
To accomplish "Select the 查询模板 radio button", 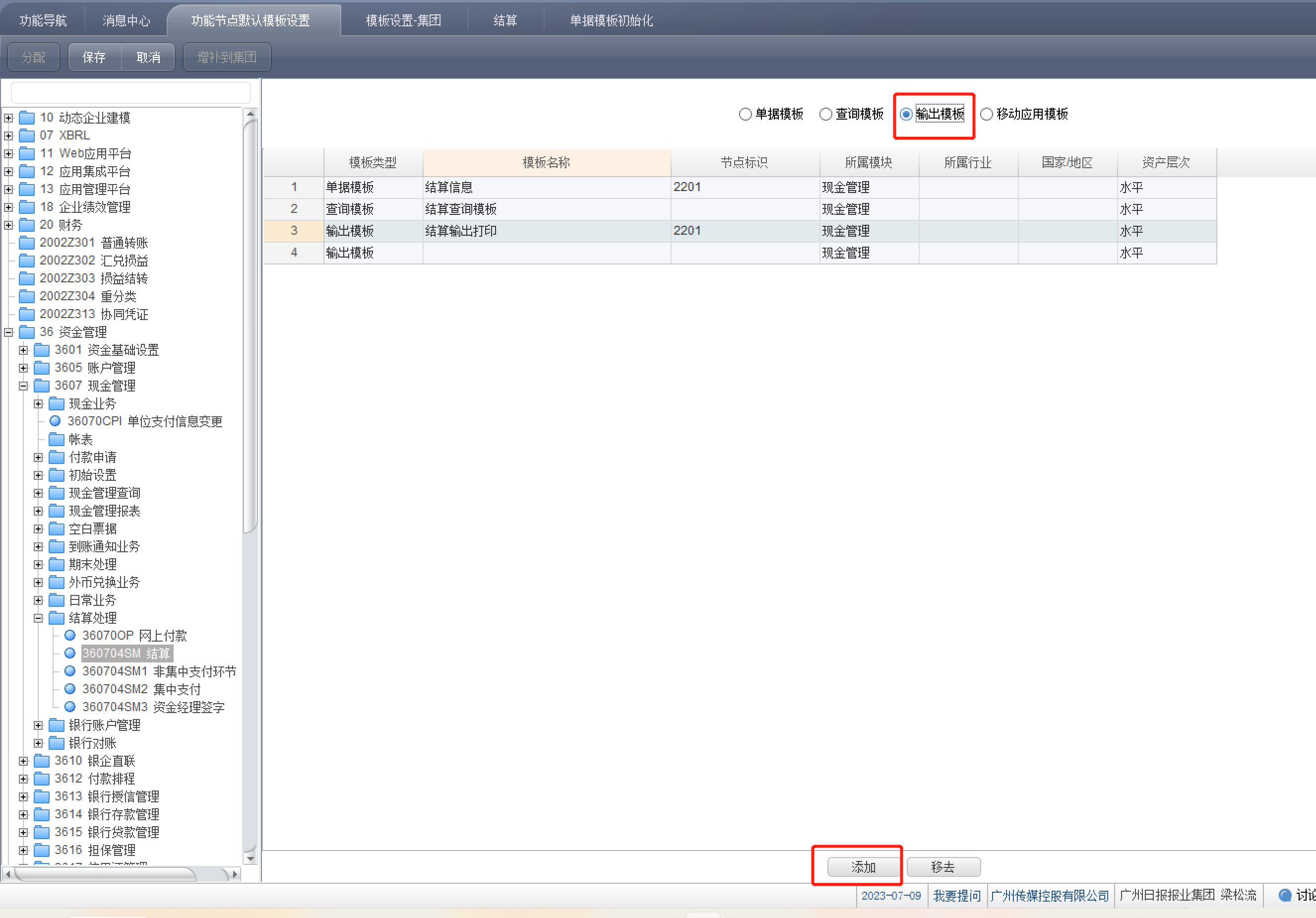I will point(825,114).
